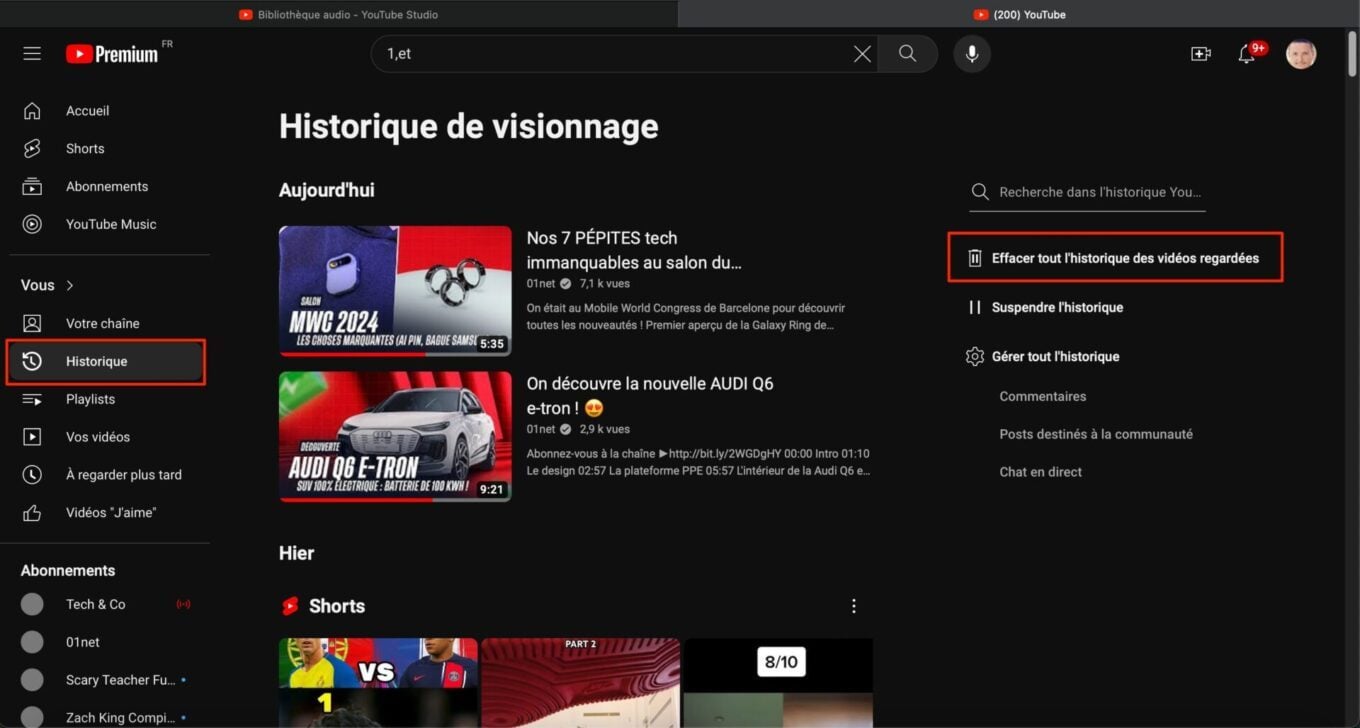
Task: Click the Tech & Co channel avatar
Action: tap(32, 604)
